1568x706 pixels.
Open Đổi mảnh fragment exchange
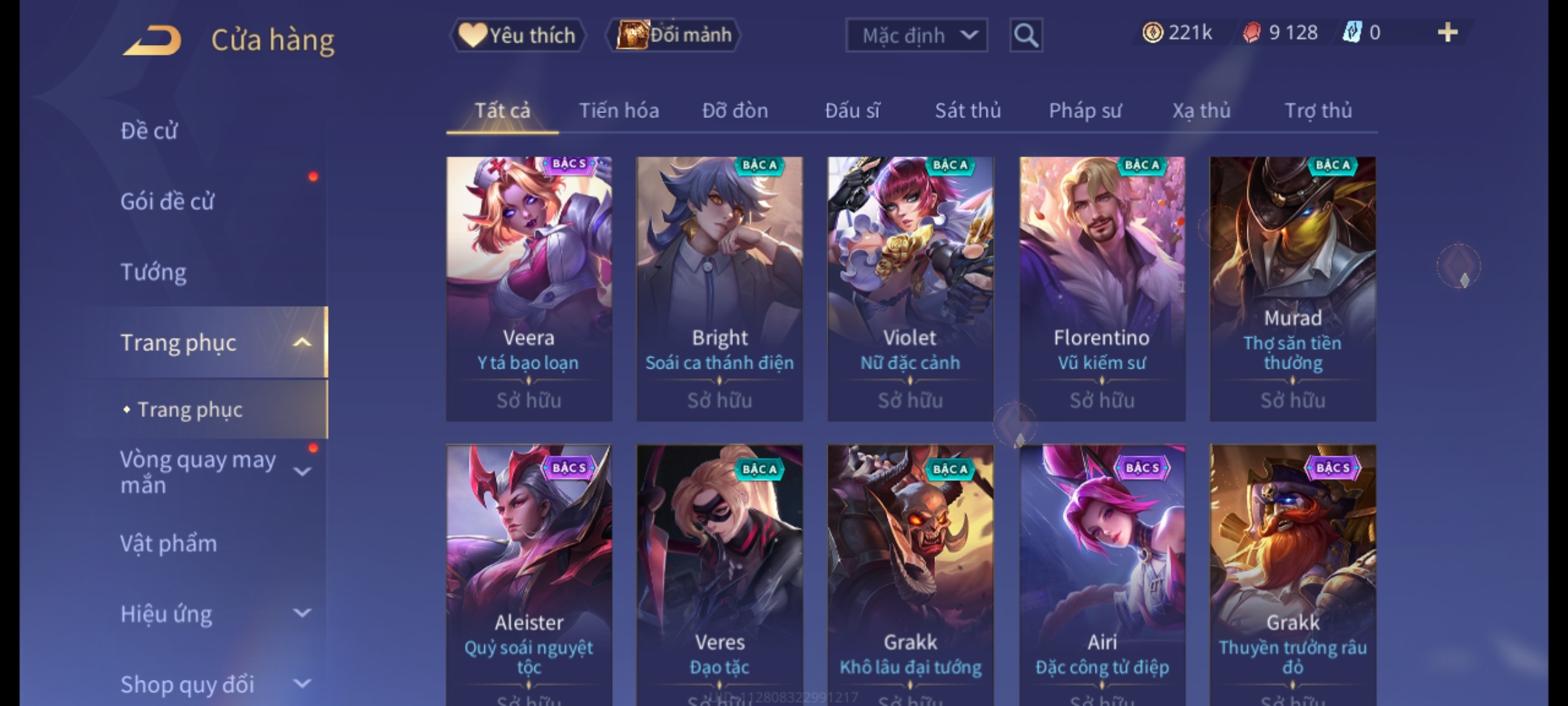point(674,35)
